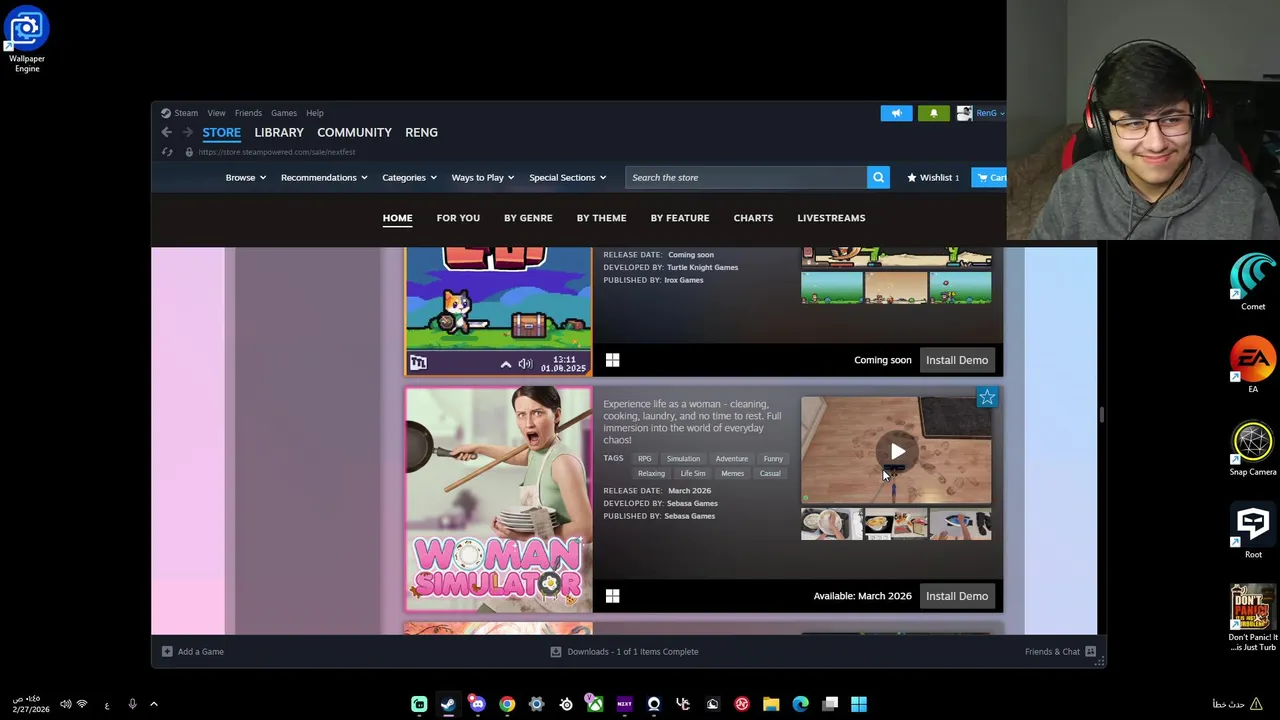Expand the Special Sections dropdown
The width and height of the screenshot is (1280, 720).
[567, 177]
